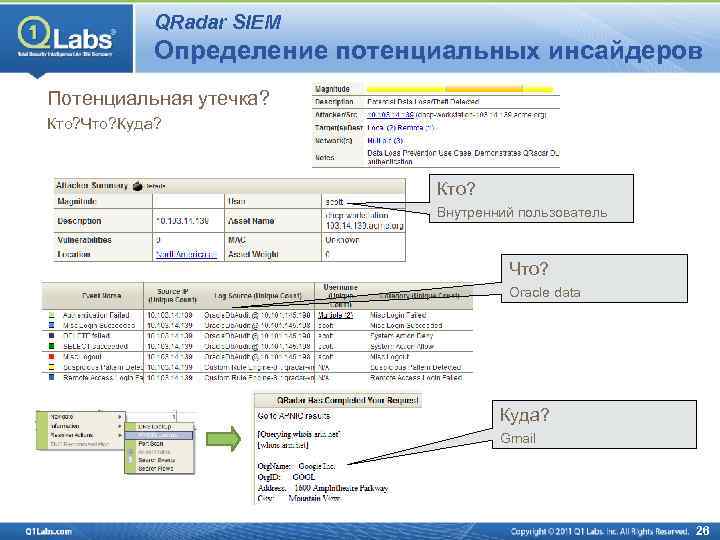Click the '1600 Amphitheatre Parkway' address line
720x540 pixels.
pos(341,488)
